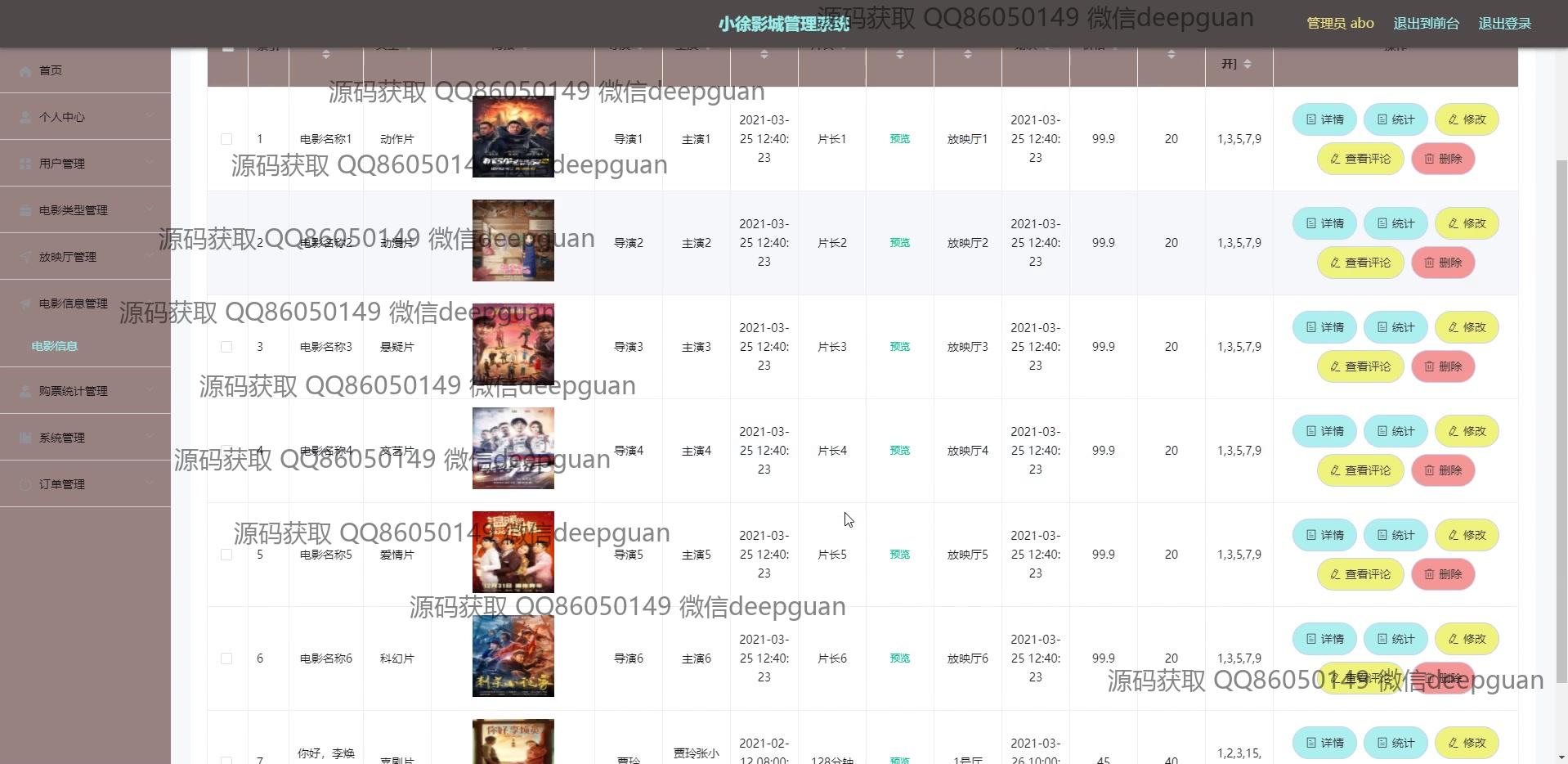Viewport: 1568px width, 764px height.
Task: Click 管理员 abo in the top bar
Action: pyautogui.click(x=1340, y=23)
